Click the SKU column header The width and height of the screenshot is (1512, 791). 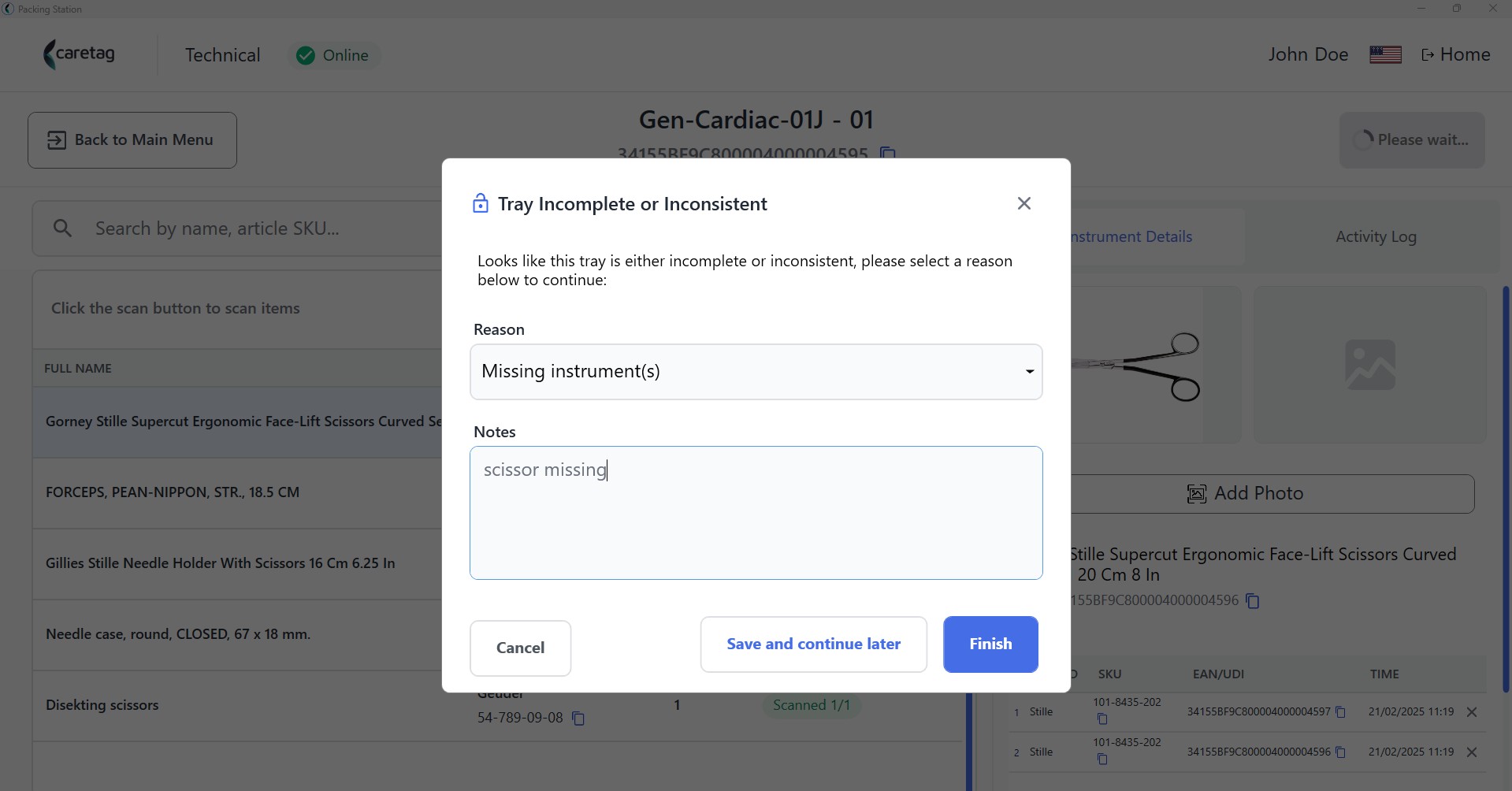1109,674
